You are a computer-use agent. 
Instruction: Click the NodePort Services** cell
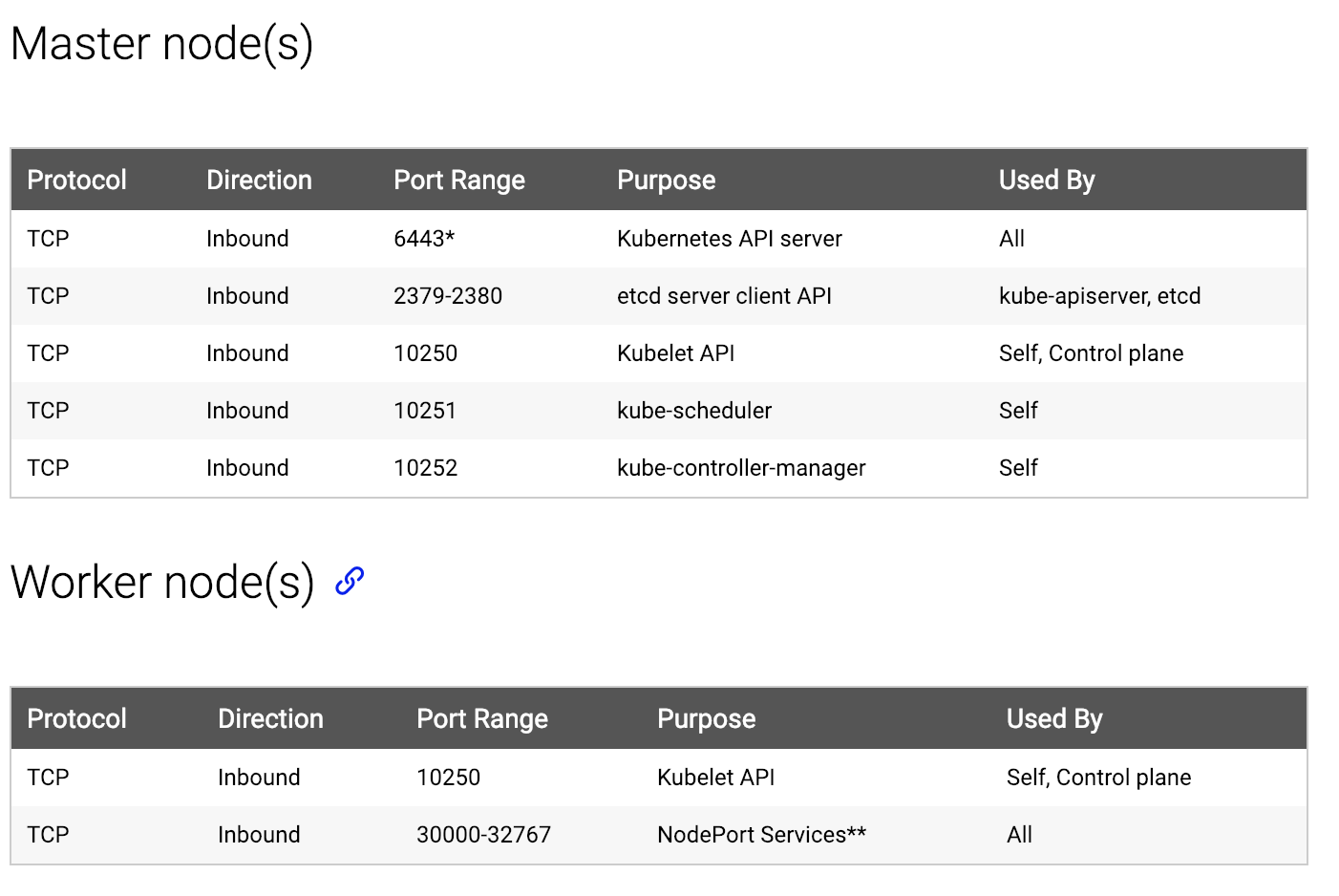pyautogui.click(x=761, y=835)
